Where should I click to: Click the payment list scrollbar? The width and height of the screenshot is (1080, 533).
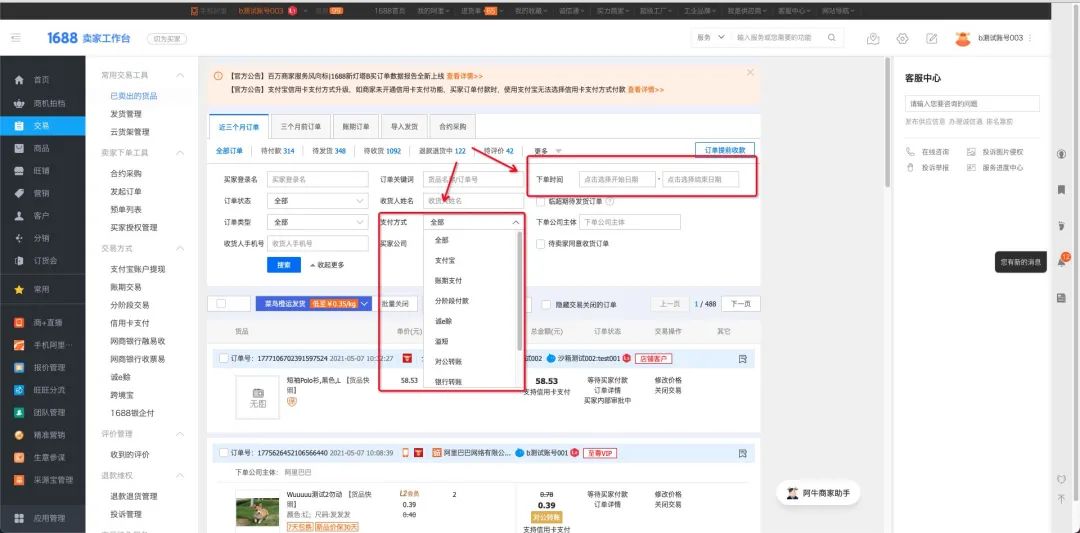519,290
